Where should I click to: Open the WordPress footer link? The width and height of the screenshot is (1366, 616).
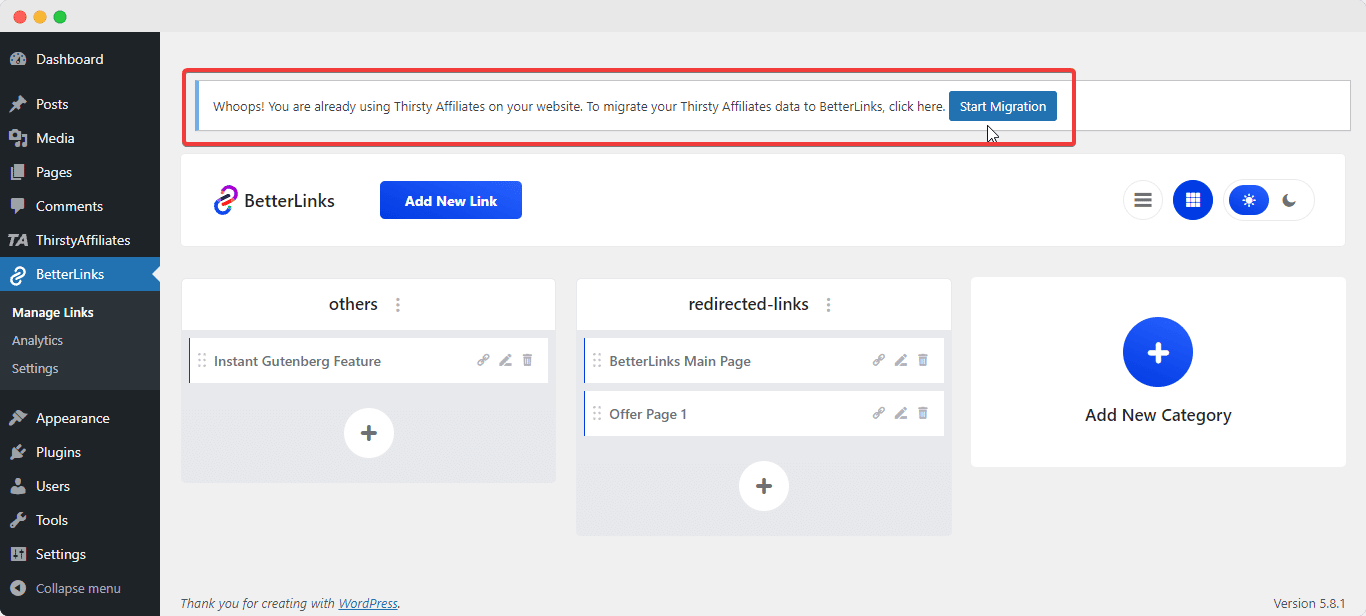click(368, 603)
